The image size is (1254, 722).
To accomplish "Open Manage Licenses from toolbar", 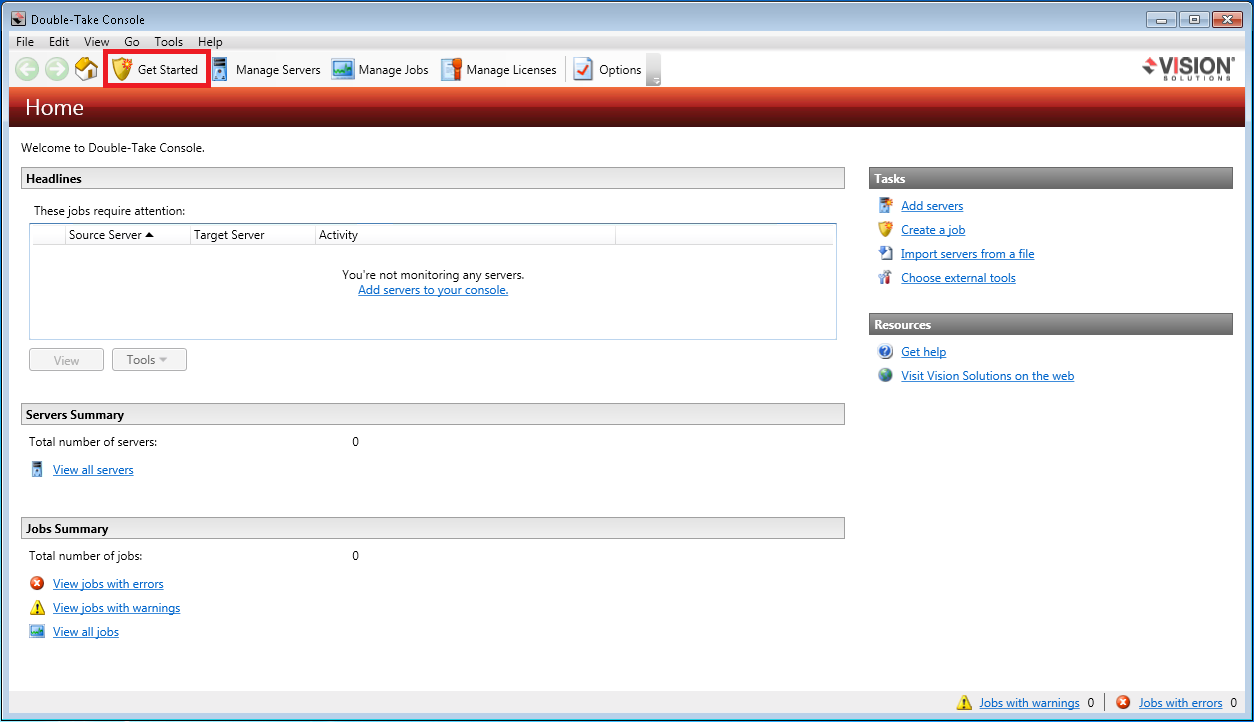I will [499, 70].
